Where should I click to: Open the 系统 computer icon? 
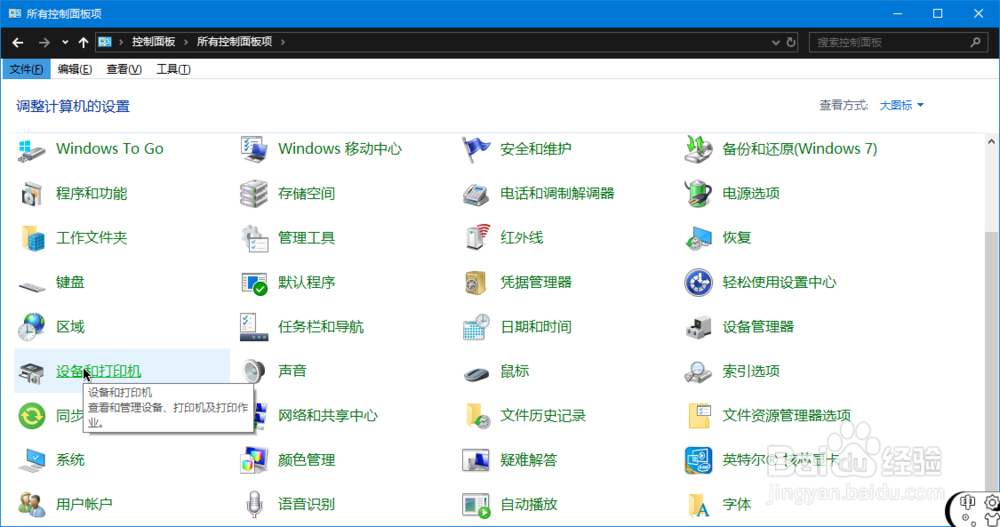coord(31,460)
